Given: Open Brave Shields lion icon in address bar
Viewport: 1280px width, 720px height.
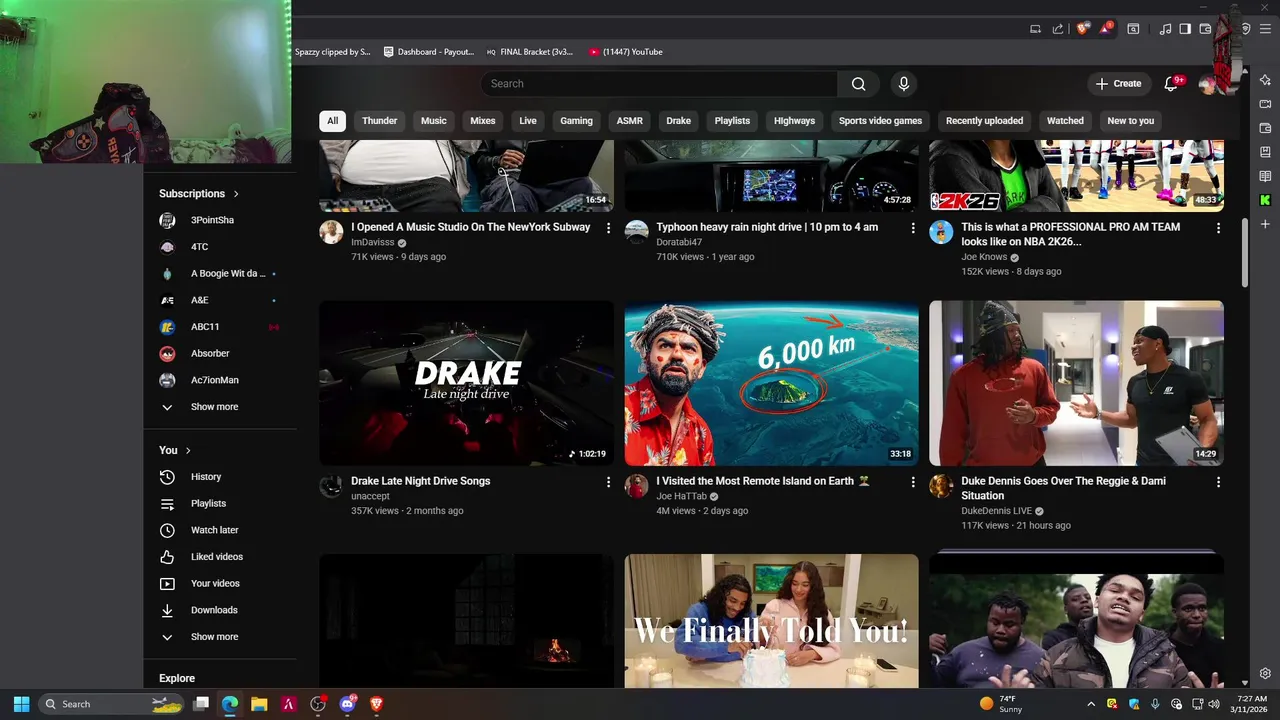Looking at the screenshot, I should tap(1082, 29).
